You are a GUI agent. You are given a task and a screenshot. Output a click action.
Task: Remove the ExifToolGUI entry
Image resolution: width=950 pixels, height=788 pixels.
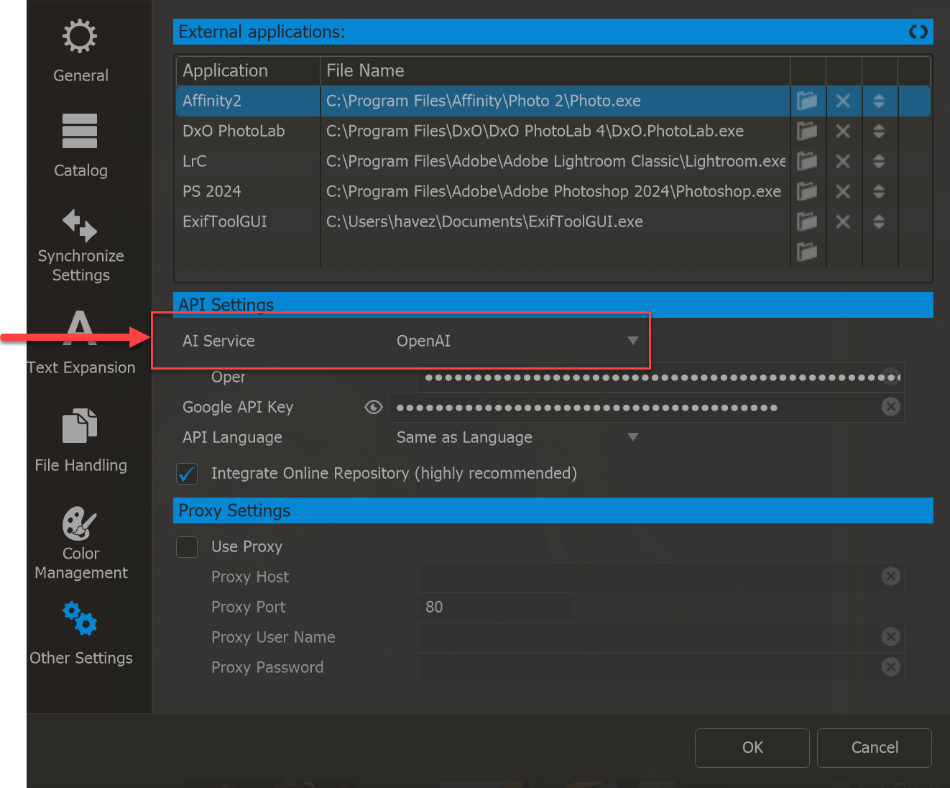(x=843, y=222)
